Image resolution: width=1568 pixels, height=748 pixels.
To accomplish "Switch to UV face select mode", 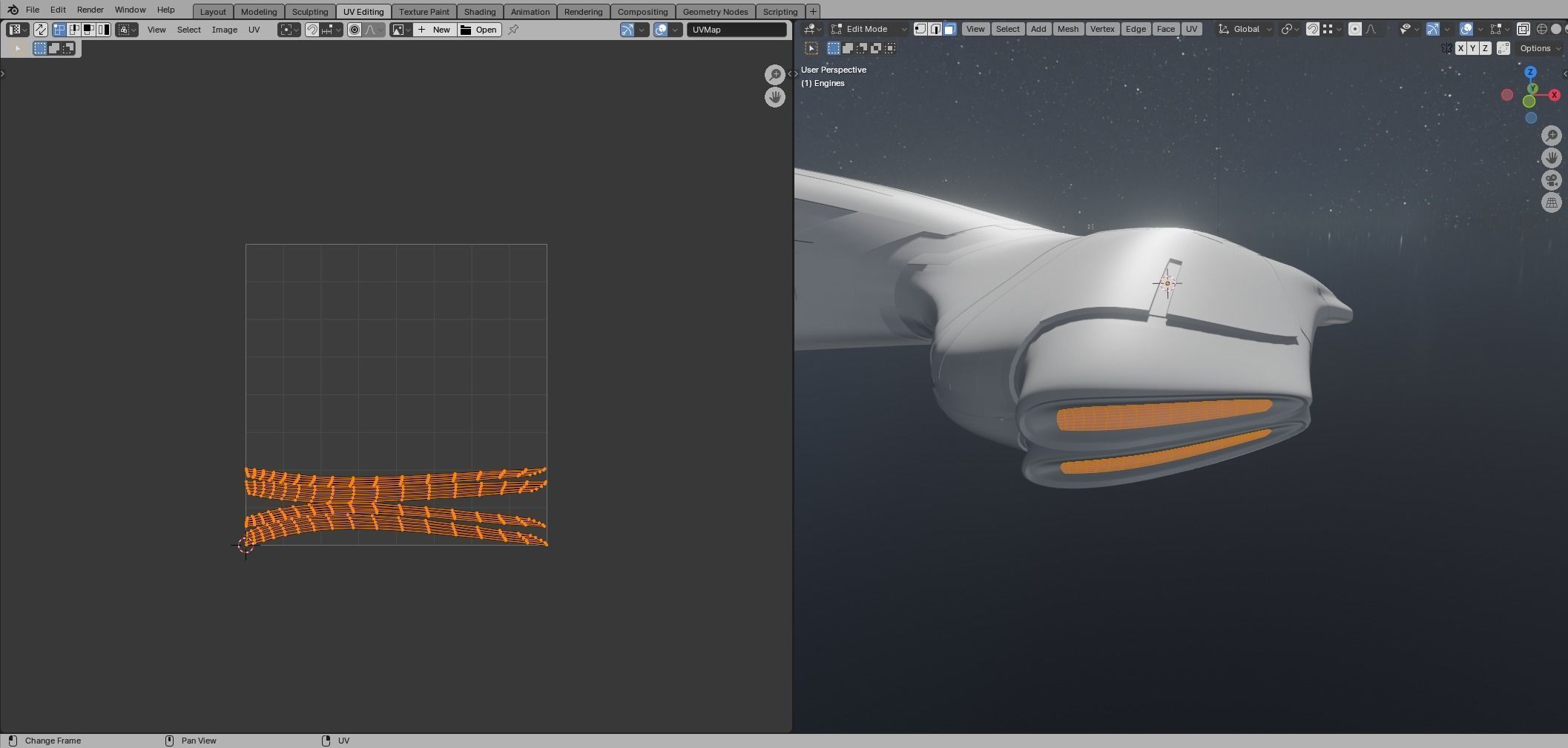I will 89,30.
